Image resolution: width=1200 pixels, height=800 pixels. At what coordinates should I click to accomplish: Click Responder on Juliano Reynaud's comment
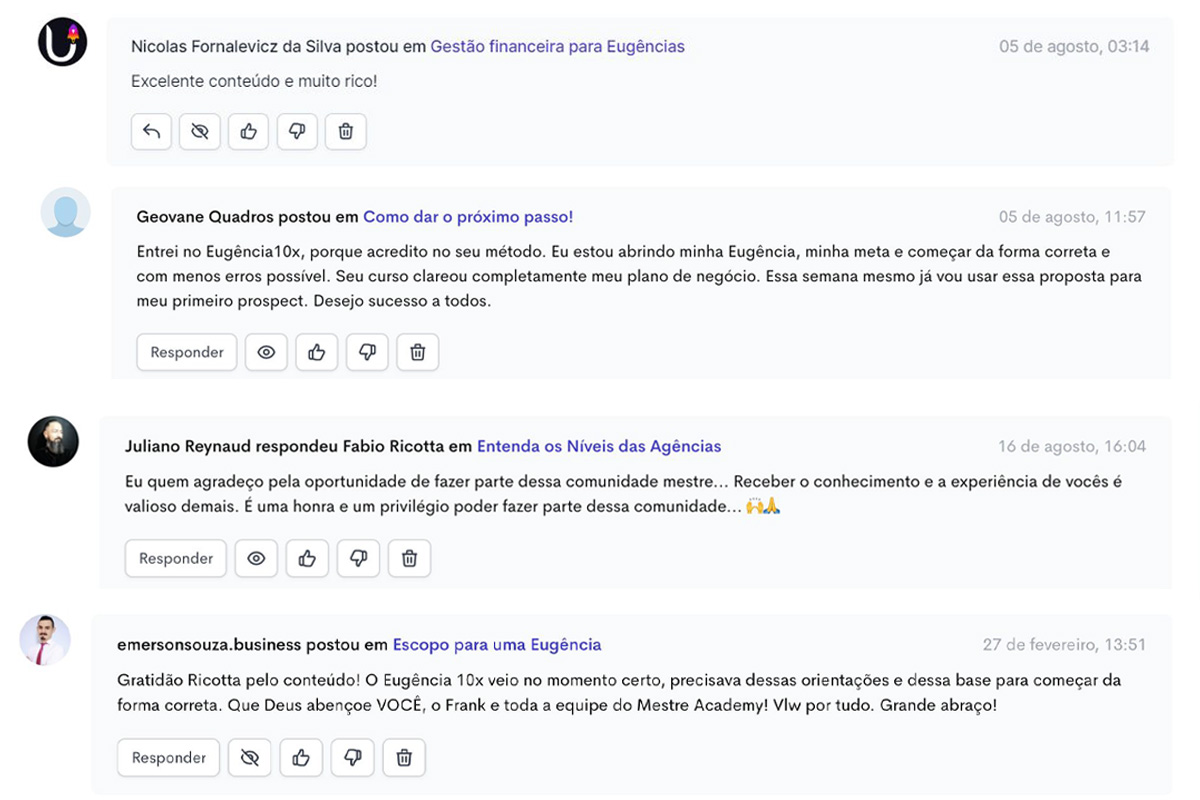[x=176, y=558]
